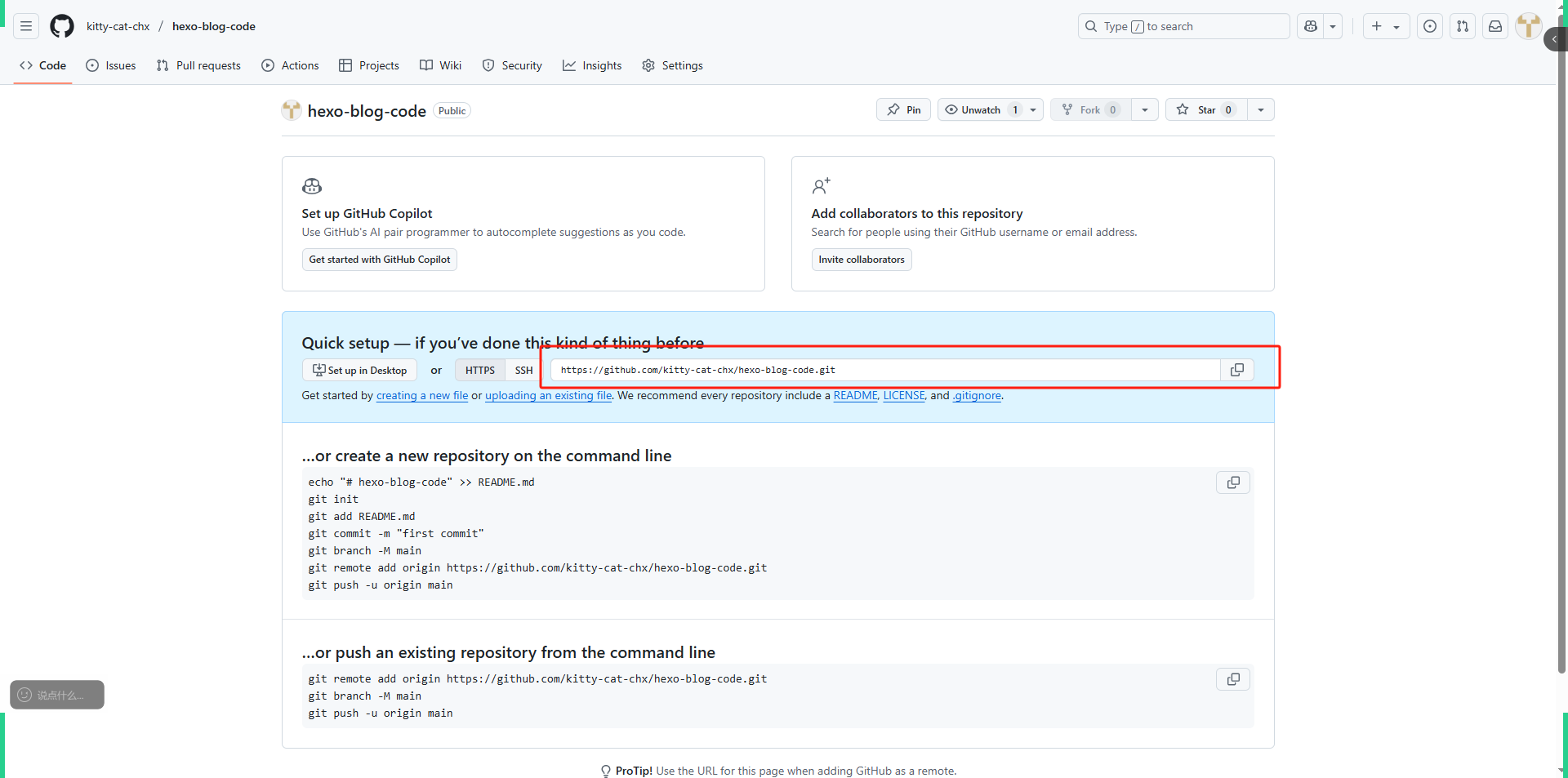
Task: Copy the clone URL to clipboard
Action: tap(1237, 370)
